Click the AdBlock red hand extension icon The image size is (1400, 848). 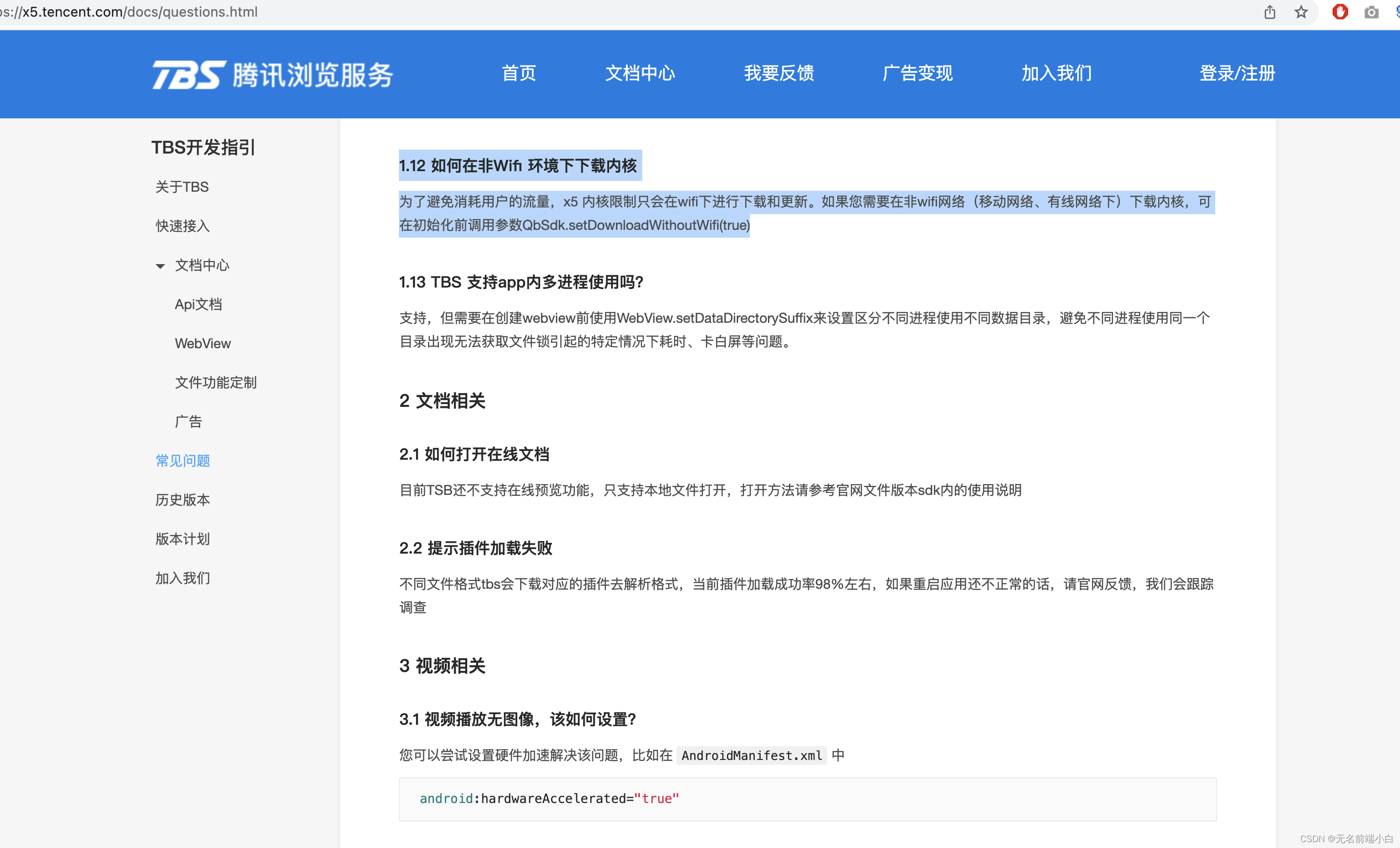coord(1340,12)
